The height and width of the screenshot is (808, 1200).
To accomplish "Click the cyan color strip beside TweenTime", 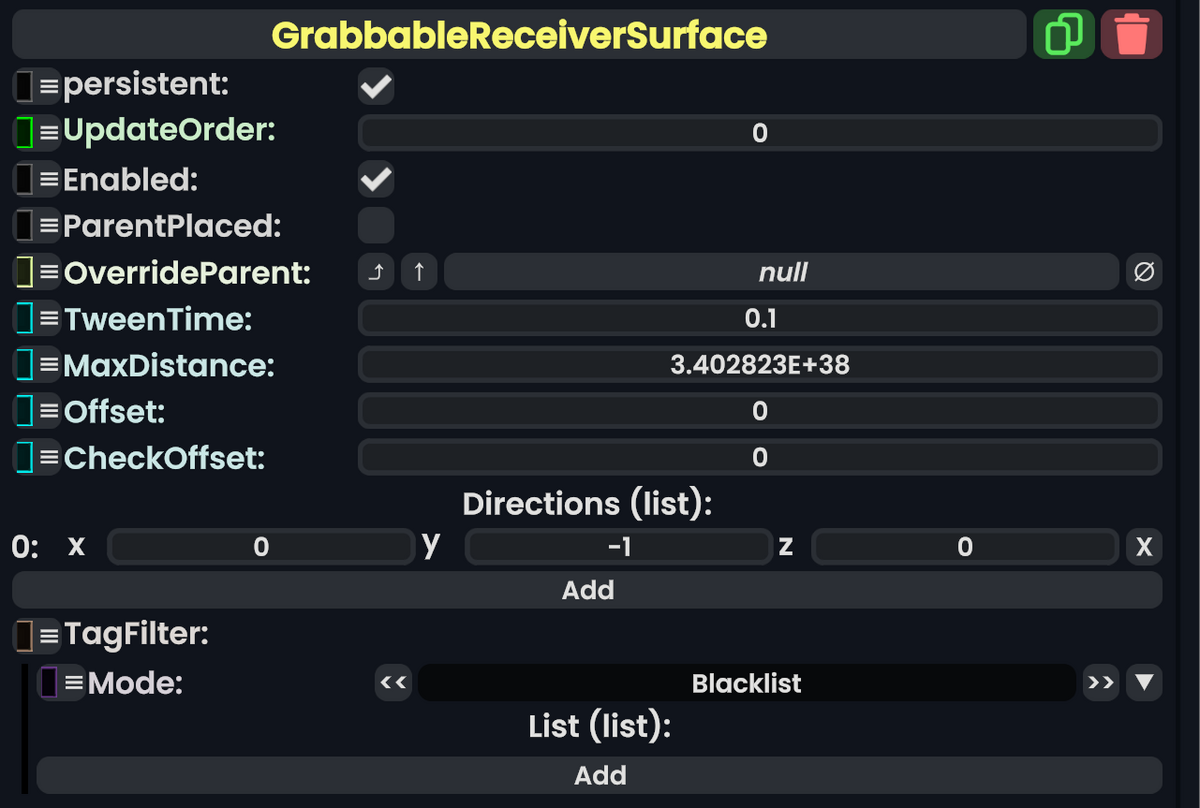I will 25,318.
